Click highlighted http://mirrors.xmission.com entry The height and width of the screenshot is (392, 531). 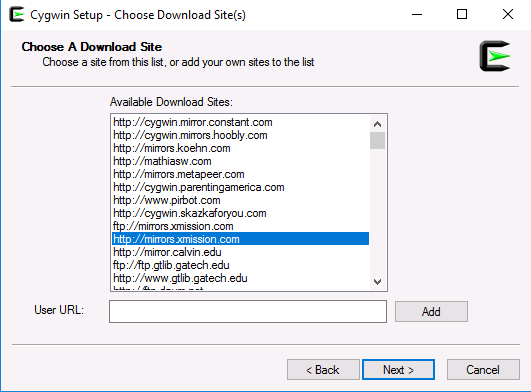pos(240,239)
